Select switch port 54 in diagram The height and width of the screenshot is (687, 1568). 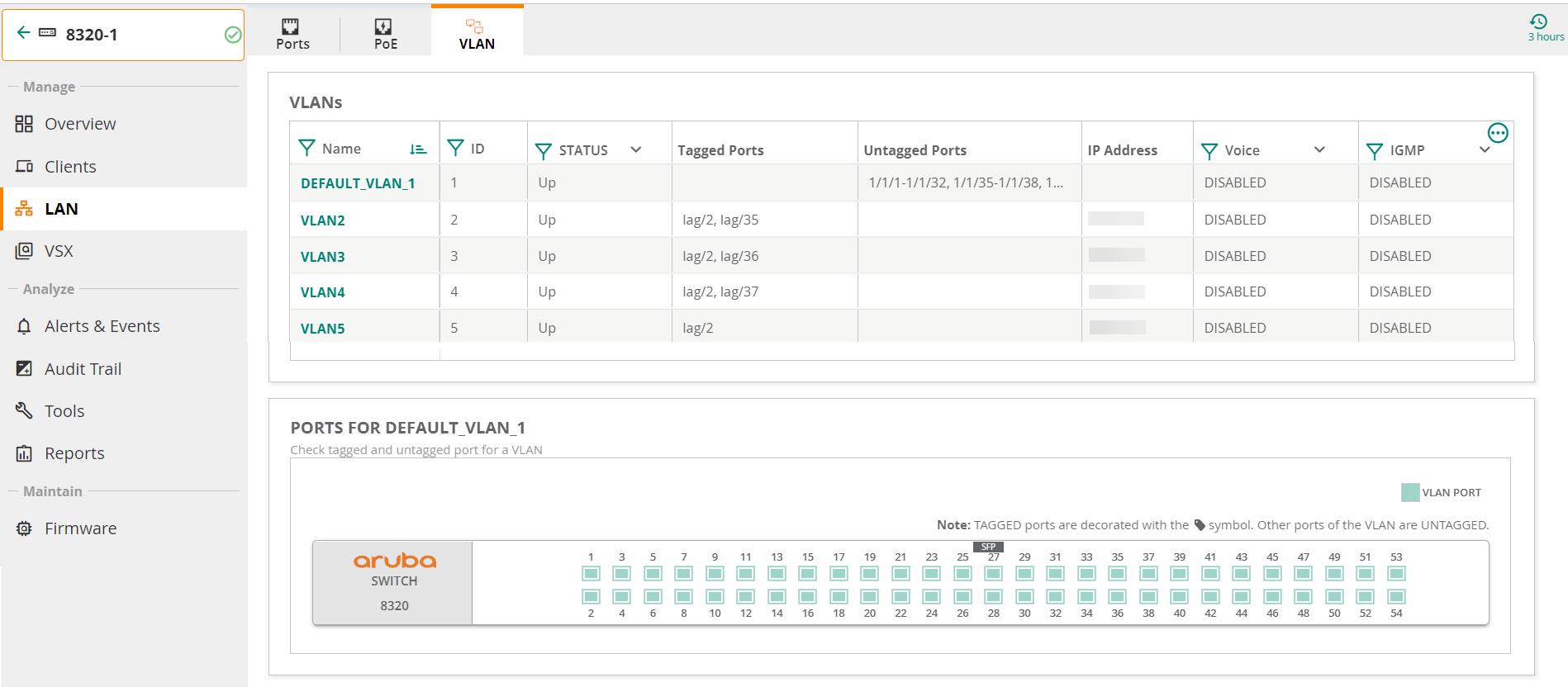pyautogui.click(x=1396, y=596)
